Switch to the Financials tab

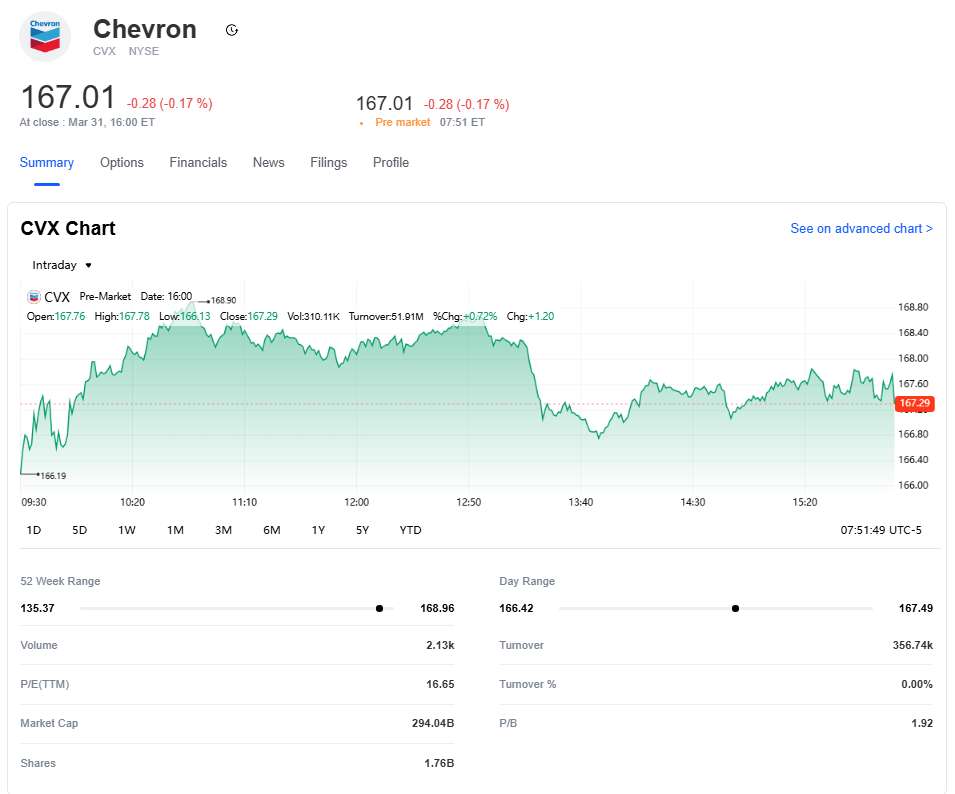(x=198, y=163)
